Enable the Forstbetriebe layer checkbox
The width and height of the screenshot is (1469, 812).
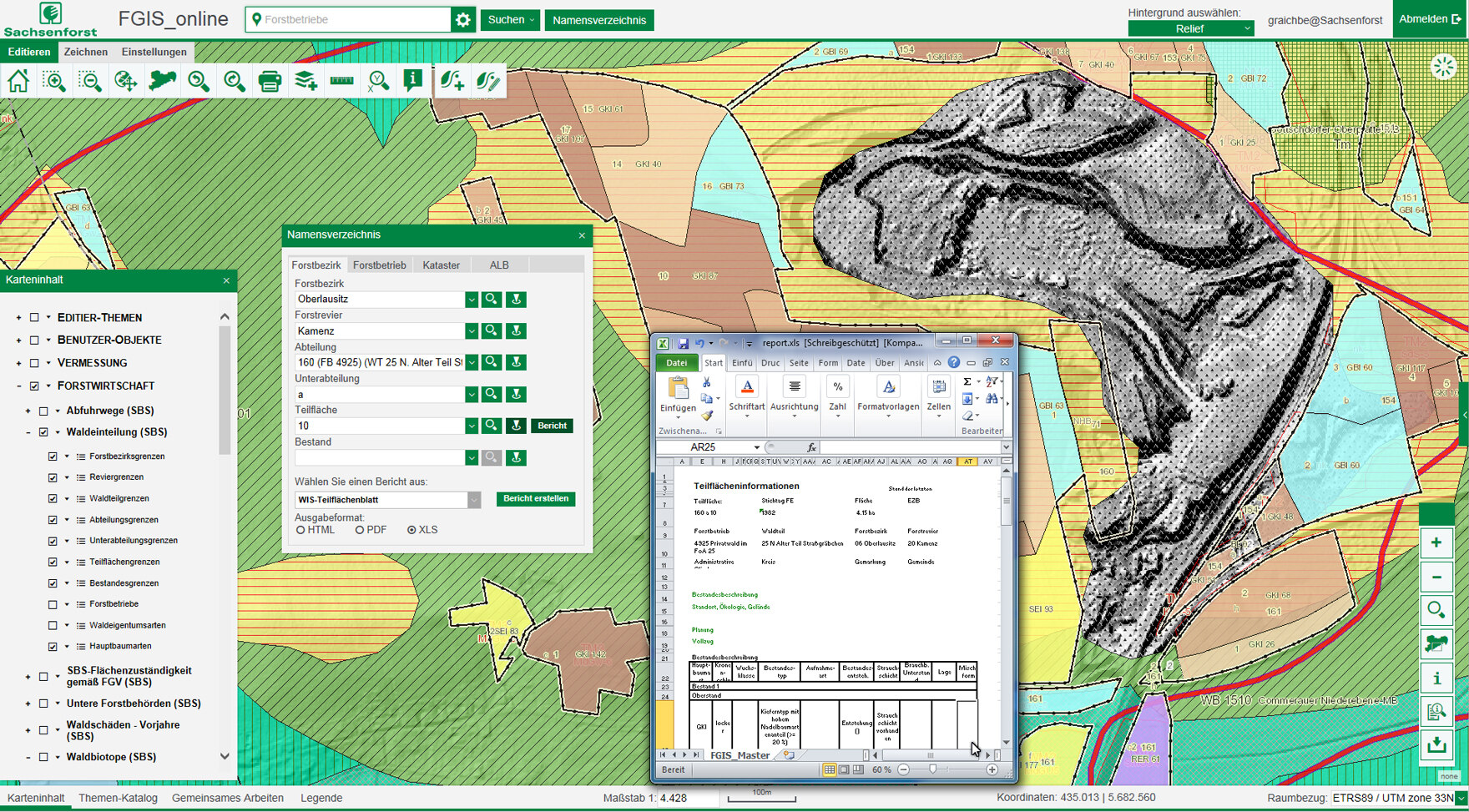coord(52,603)
